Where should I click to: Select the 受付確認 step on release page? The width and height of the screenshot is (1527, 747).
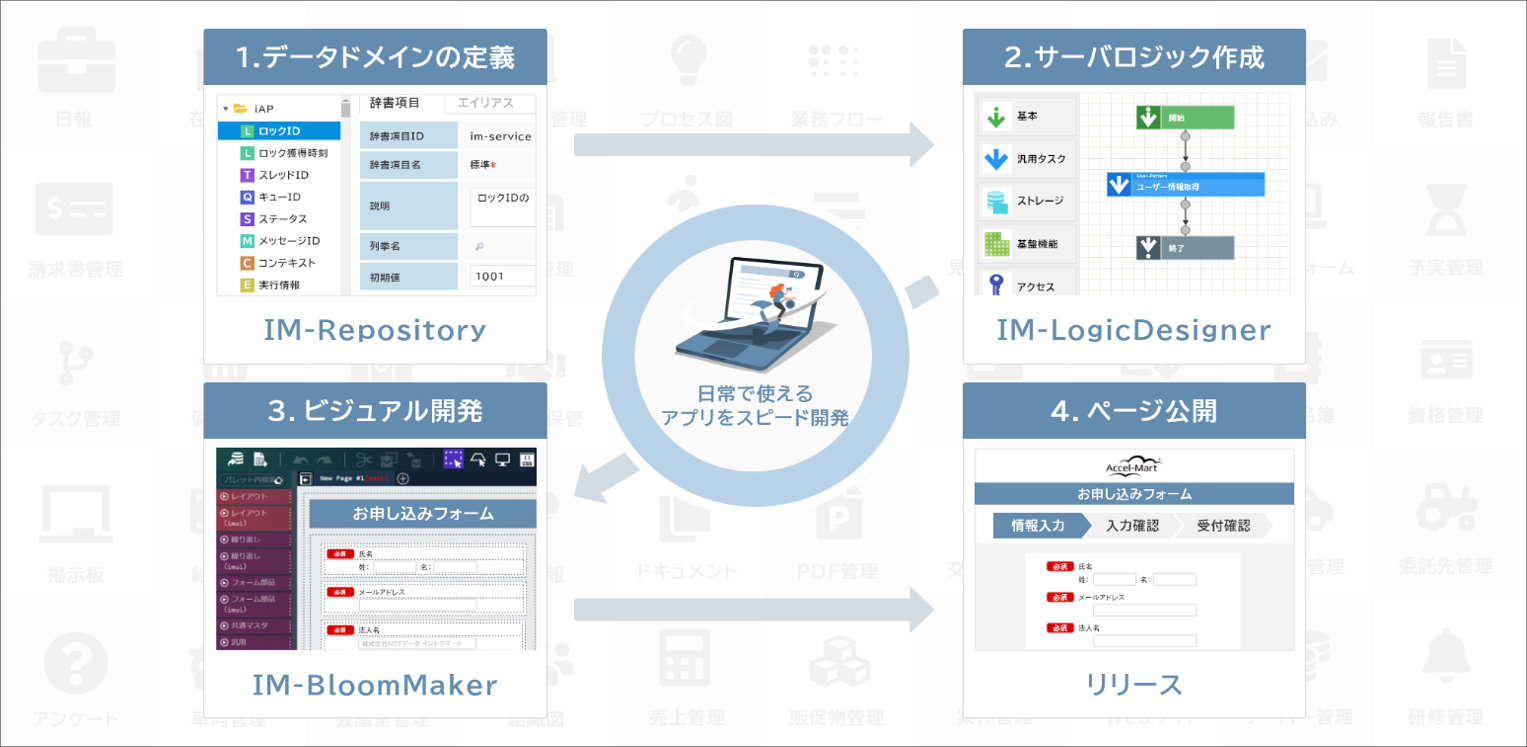(1224, 526)
